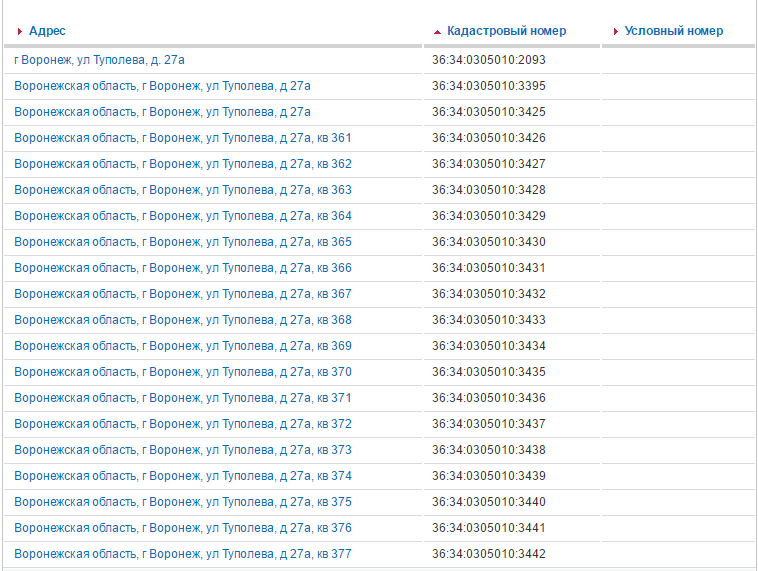Open the address link for кв 370
758x571 pixels.
182,372
